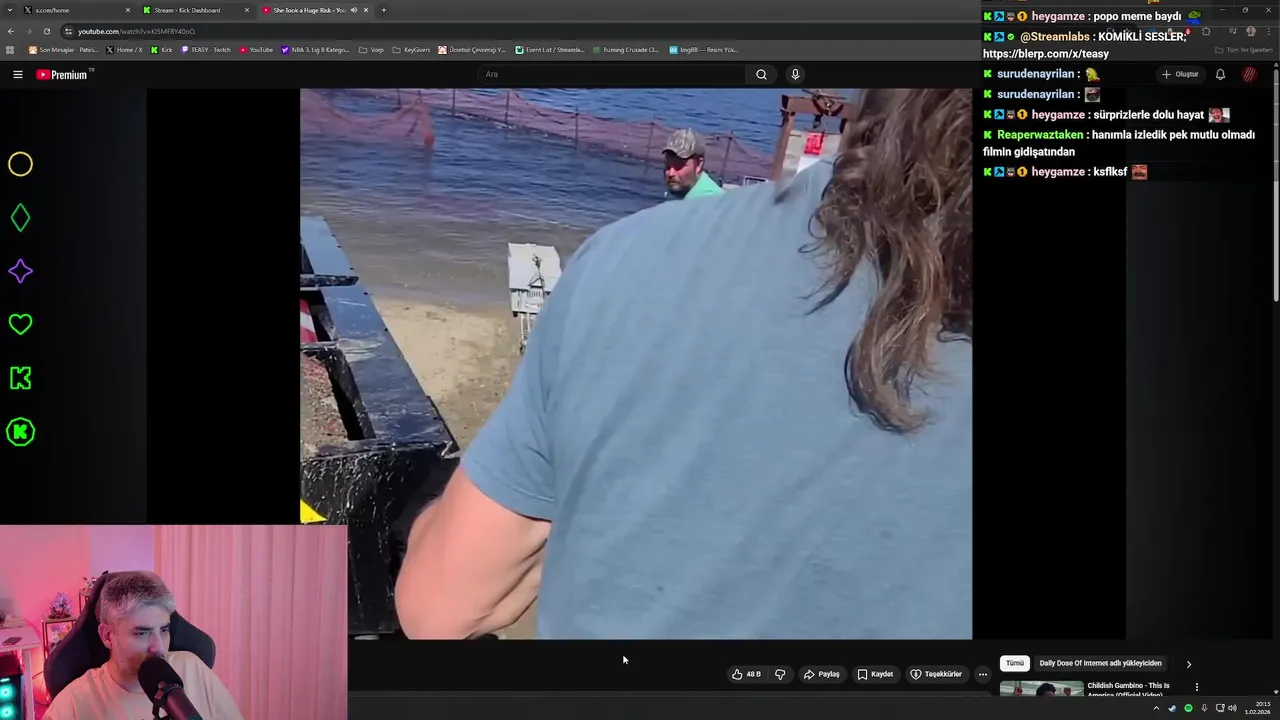Screen dimensions: 1280x720
Task: Reload the page
Action: [x=46, y=31]
